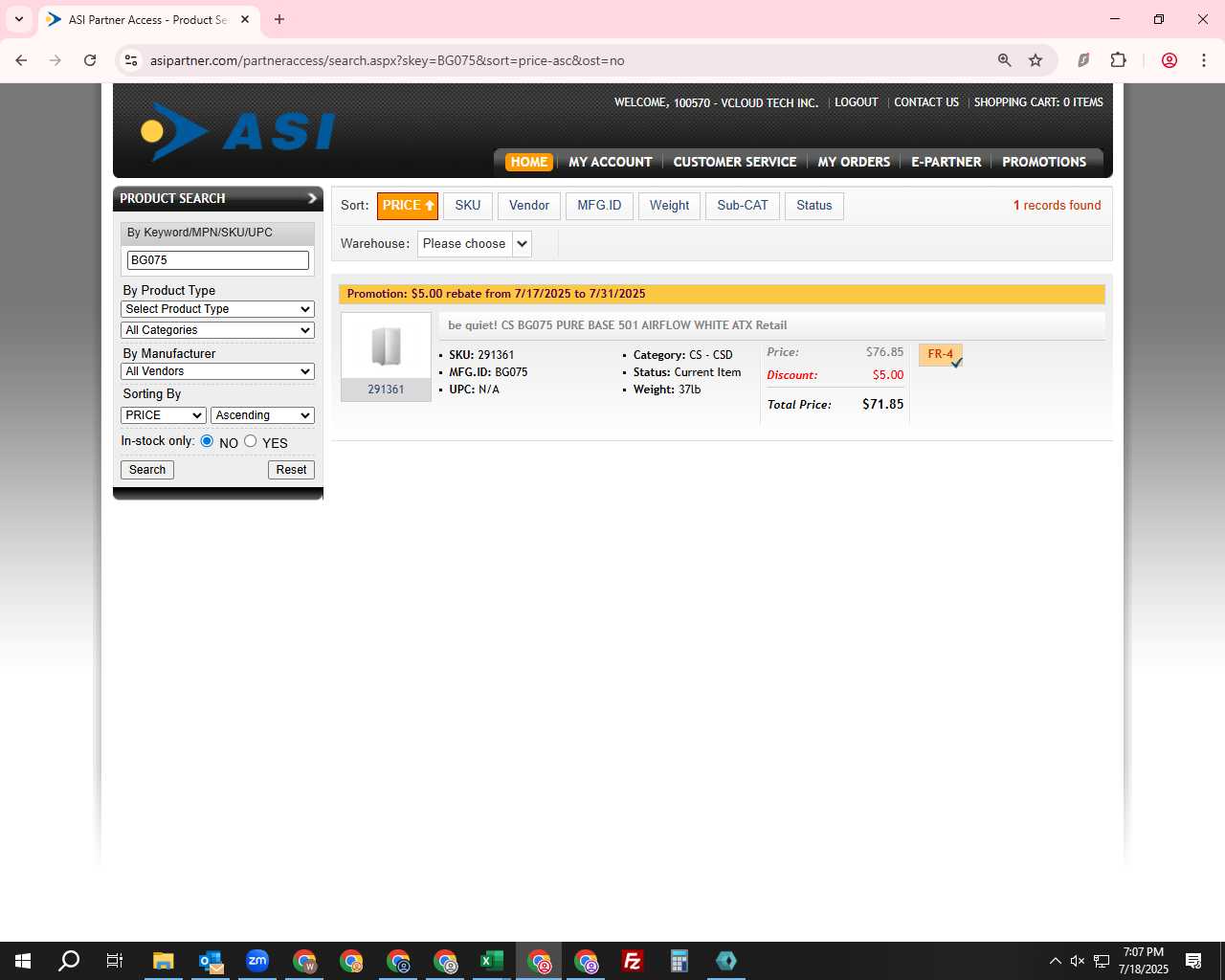Open the Windows Start menu
1225x980 pixels.
(23, 961)
